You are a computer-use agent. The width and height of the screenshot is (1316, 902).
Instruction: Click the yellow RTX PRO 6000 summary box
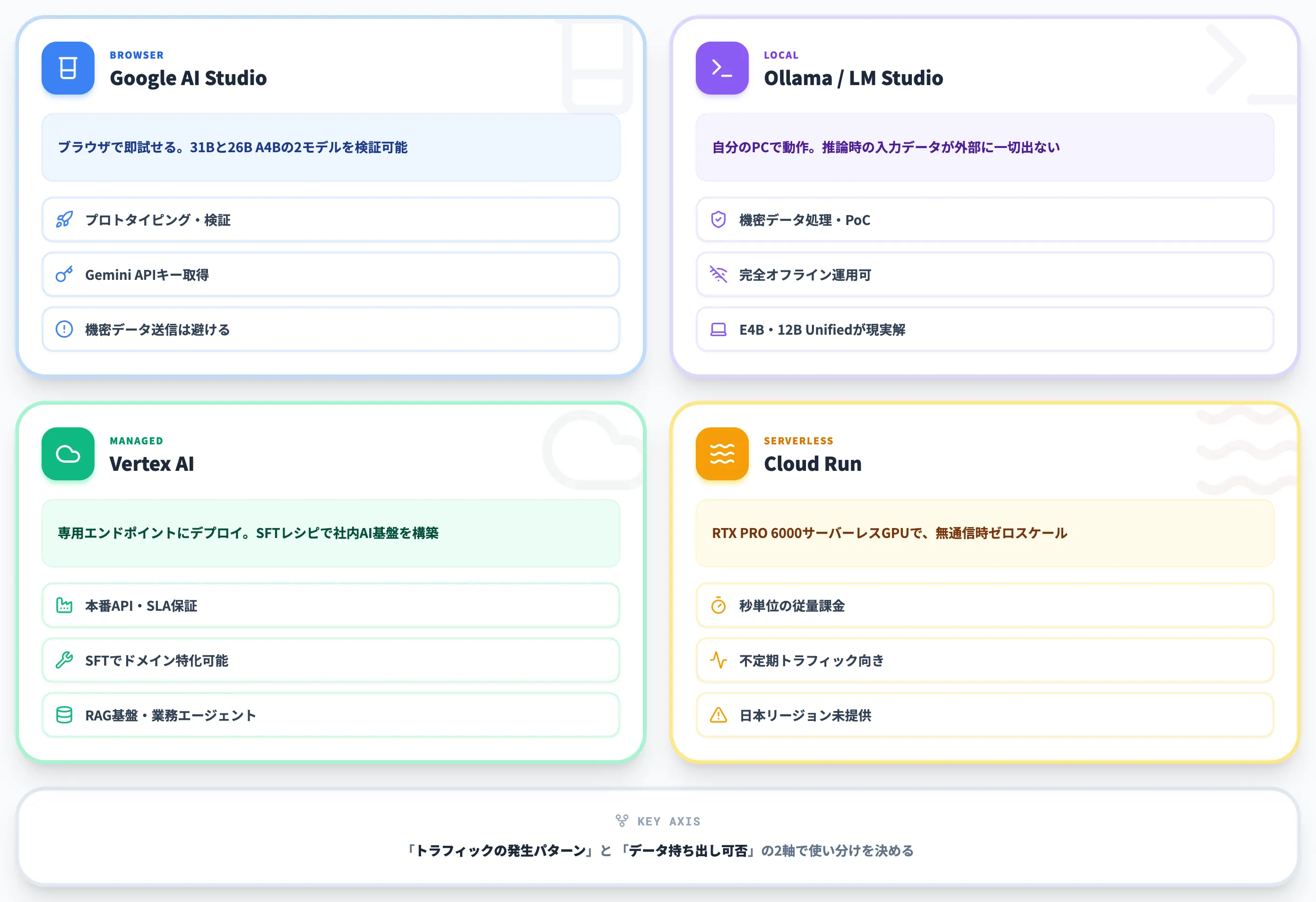point(985,533)
